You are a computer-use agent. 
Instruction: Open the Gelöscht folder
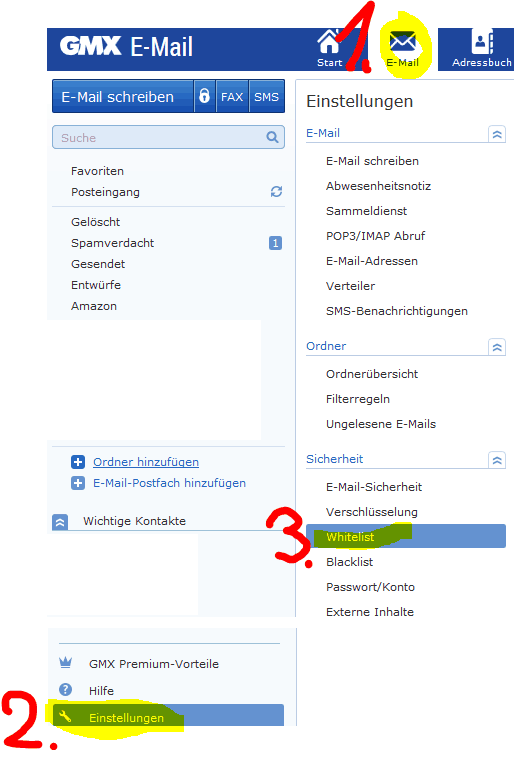coord(95,222)
